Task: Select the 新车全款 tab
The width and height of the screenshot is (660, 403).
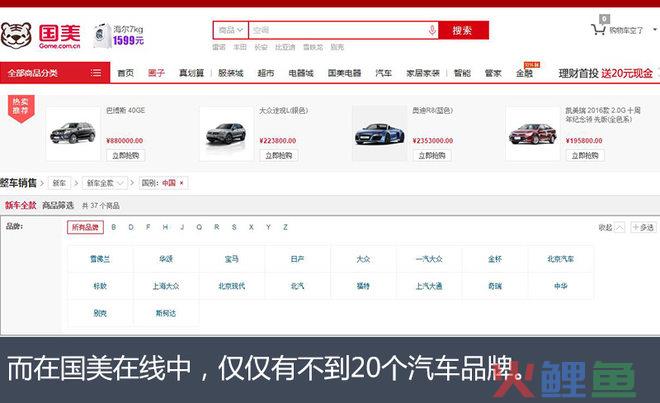Action: coord(20,206)
